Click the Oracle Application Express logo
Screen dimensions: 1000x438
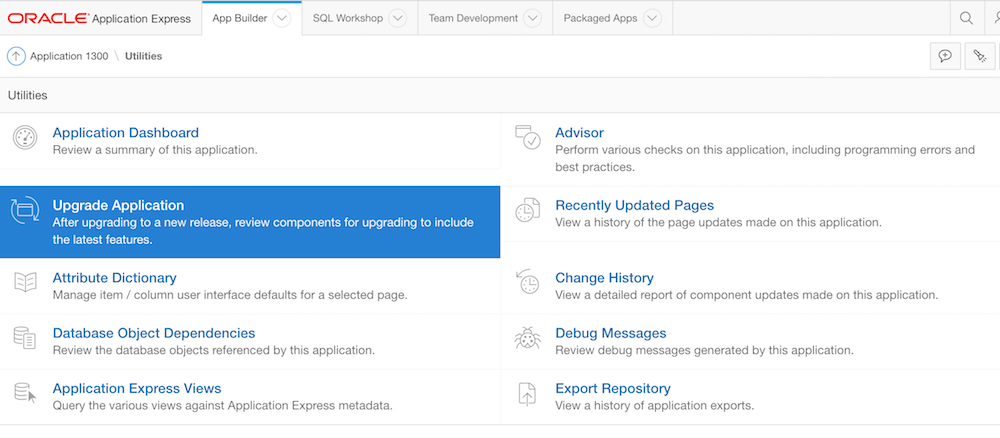click(x=99, y=18)
